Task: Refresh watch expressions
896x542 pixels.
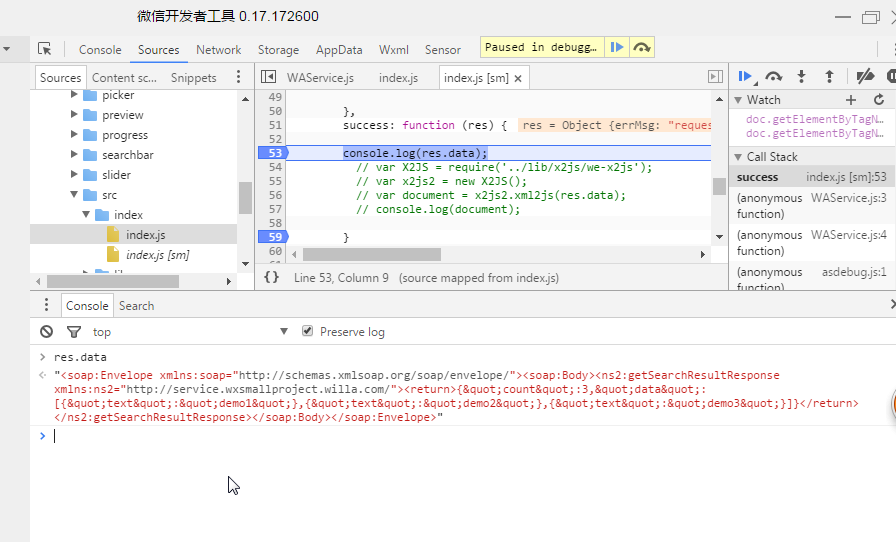Action: 879,100
